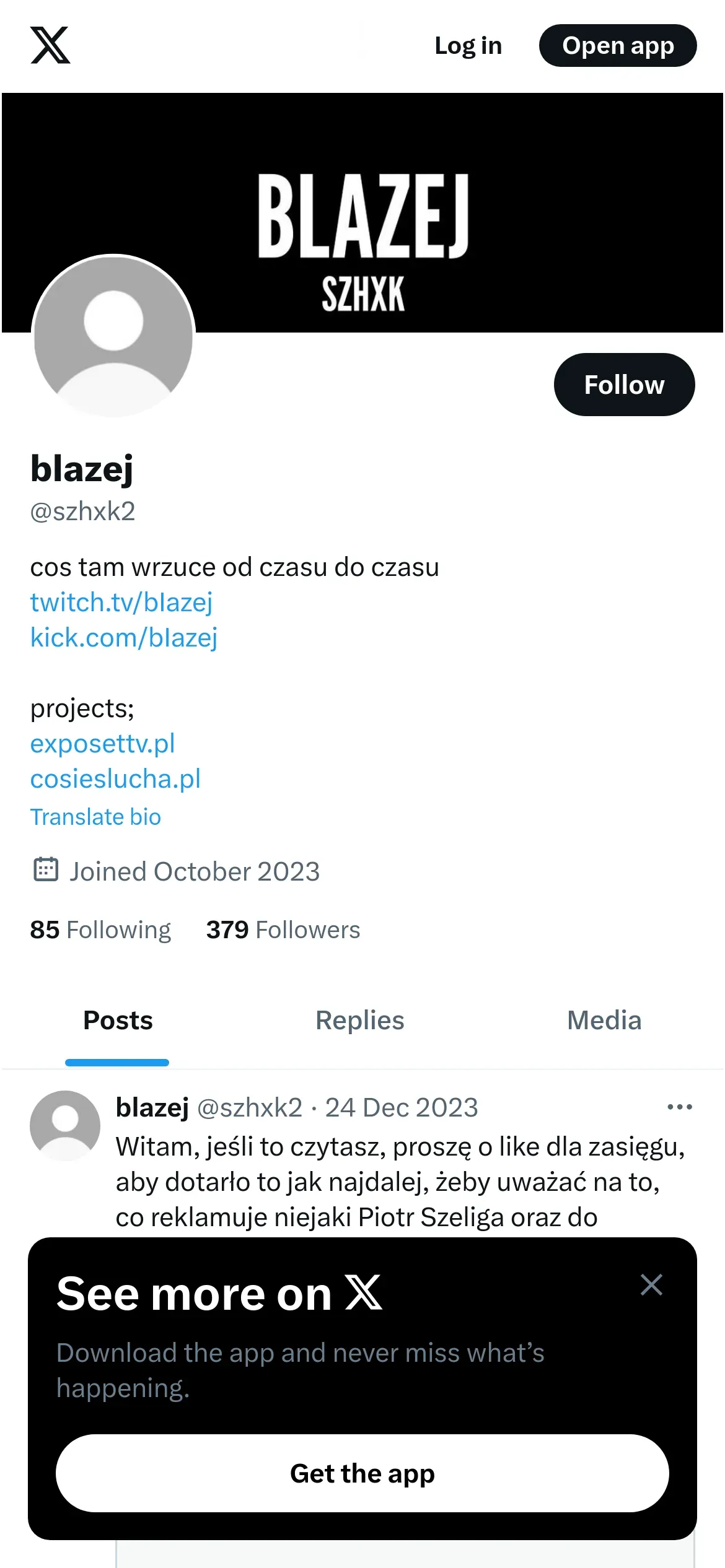725x1568 pixels.
Task: Visit the exposettv.pl project link
Action: pos(103,743)
